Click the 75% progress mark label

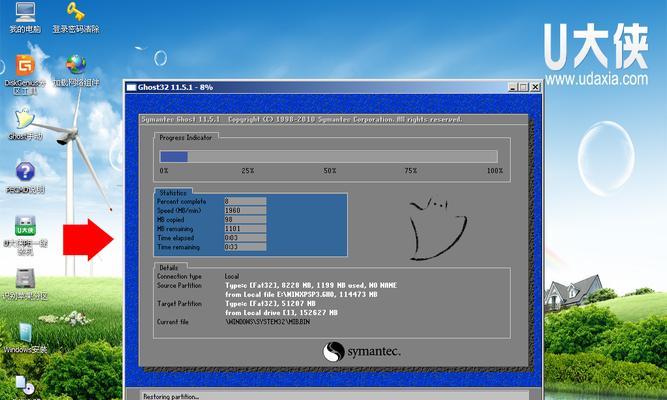click(x=410, y=171)
